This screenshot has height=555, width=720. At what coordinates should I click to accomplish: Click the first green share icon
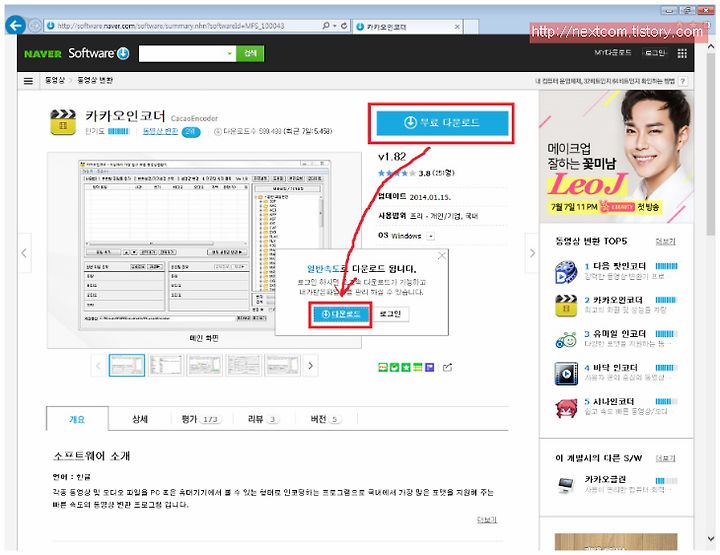pos(383,367)
